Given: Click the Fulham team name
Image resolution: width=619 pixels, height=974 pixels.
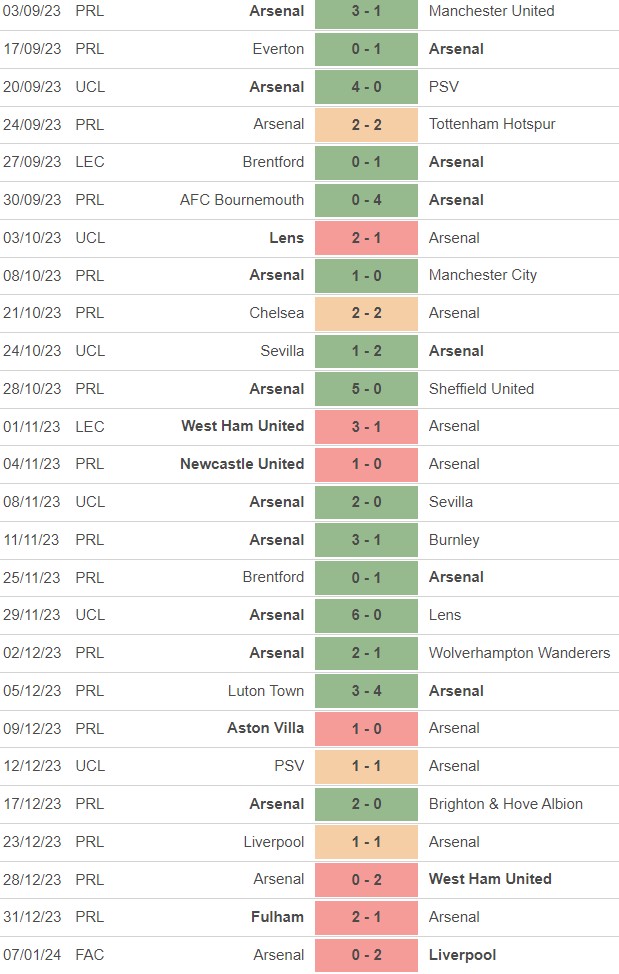Looking at the screenshot, I should [x=278, y=917].
